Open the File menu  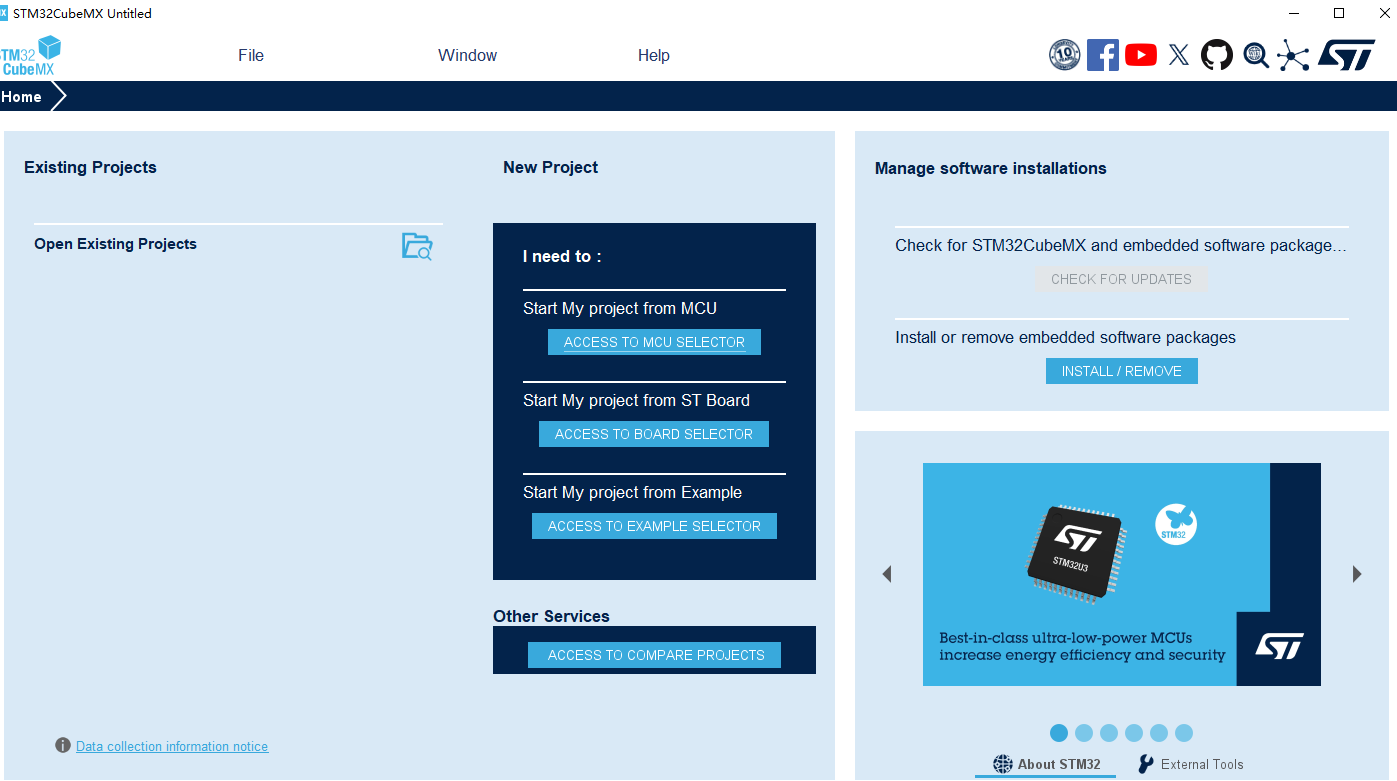251,56
